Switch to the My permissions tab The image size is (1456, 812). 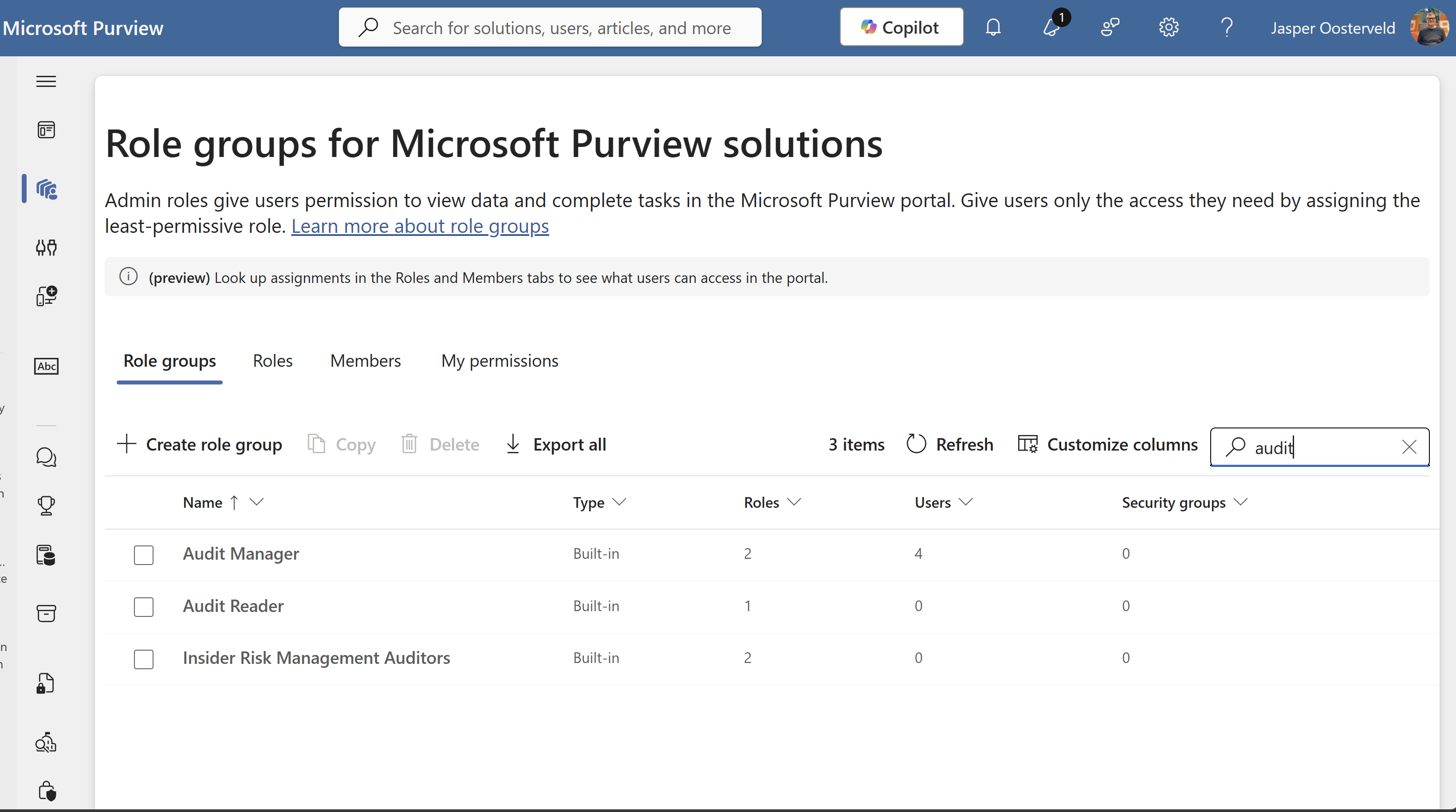[x=500, y=361]
